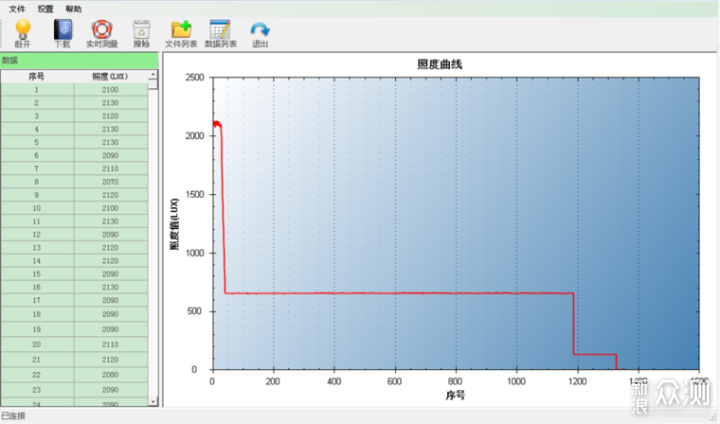
Task: Select sequence number 13 cell
Action: [37, 248]
